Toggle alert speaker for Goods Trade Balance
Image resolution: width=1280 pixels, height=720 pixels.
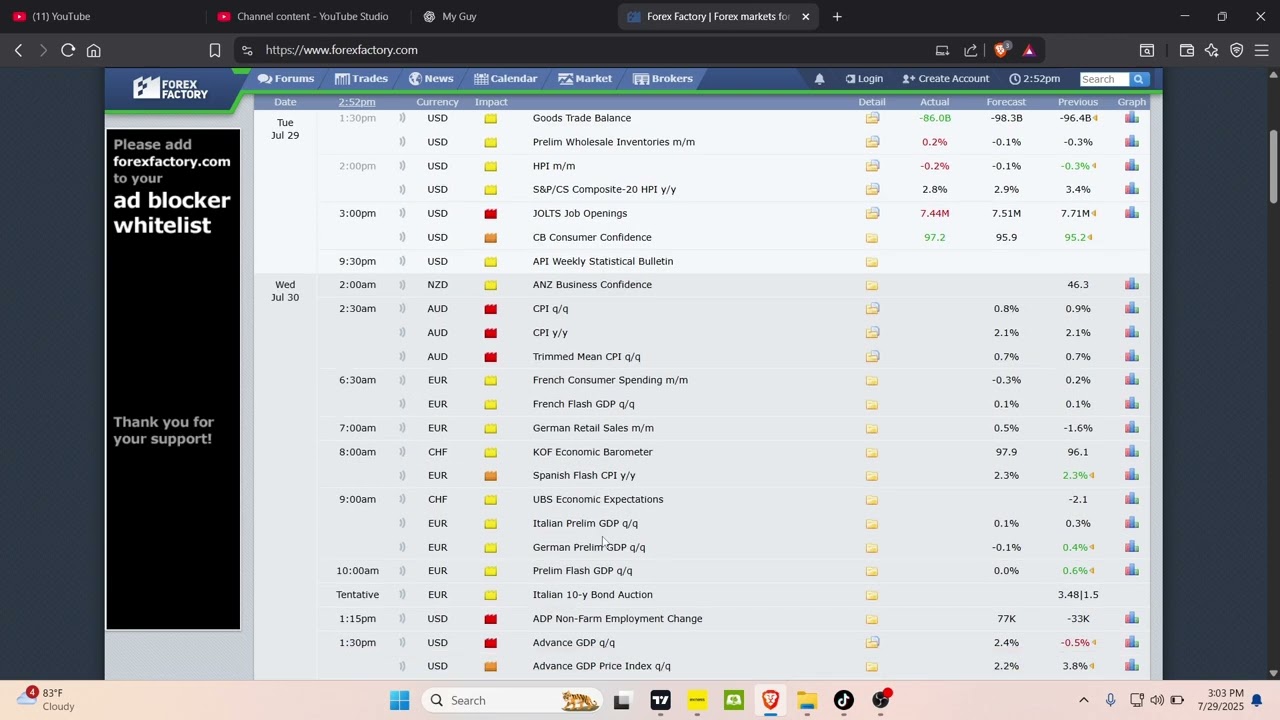click(x=402, y=118)
